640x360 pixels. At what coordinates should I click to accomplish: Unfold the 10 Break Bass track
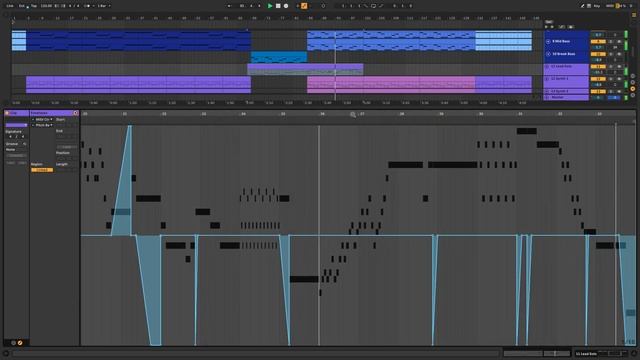pos(548,54)
